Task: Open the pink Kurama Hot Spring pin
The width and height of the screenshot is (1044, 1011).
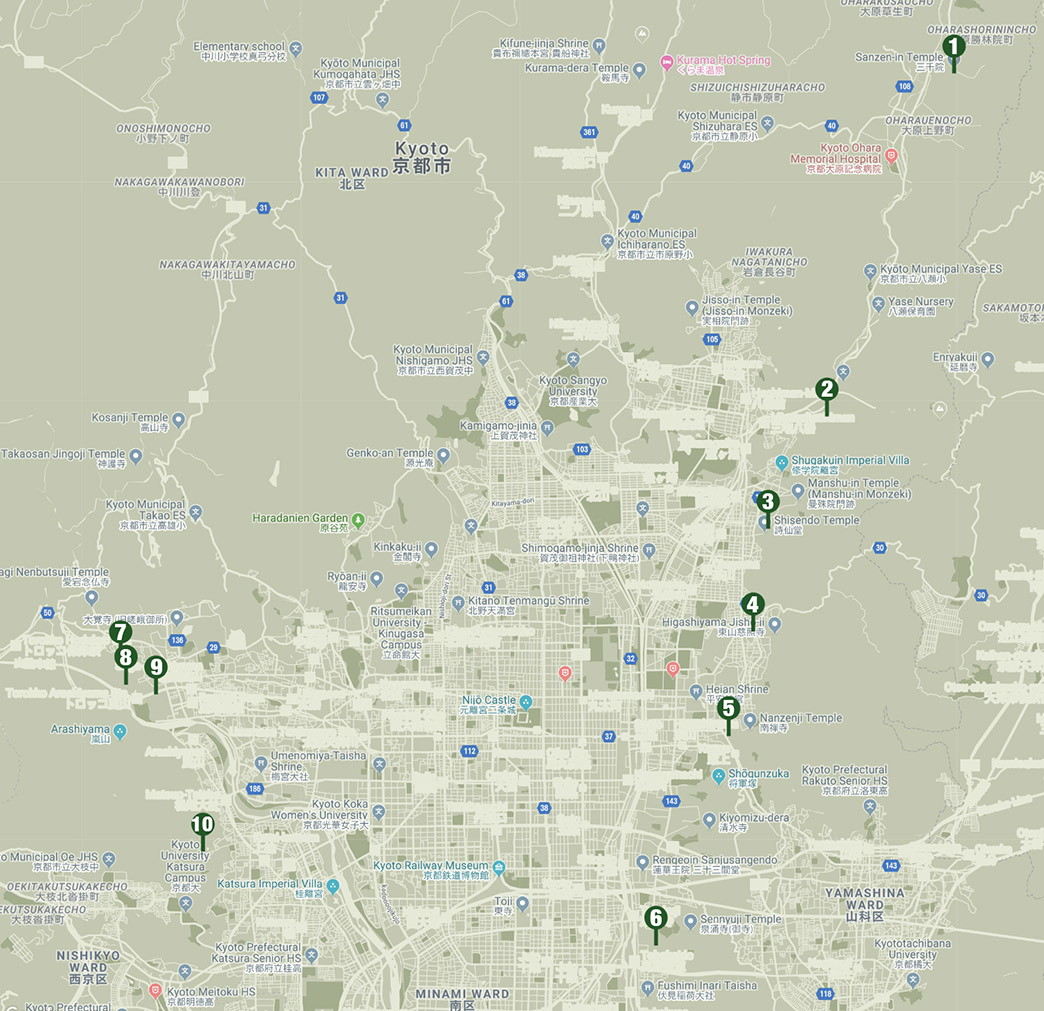Action: click(x=666, y=63)
